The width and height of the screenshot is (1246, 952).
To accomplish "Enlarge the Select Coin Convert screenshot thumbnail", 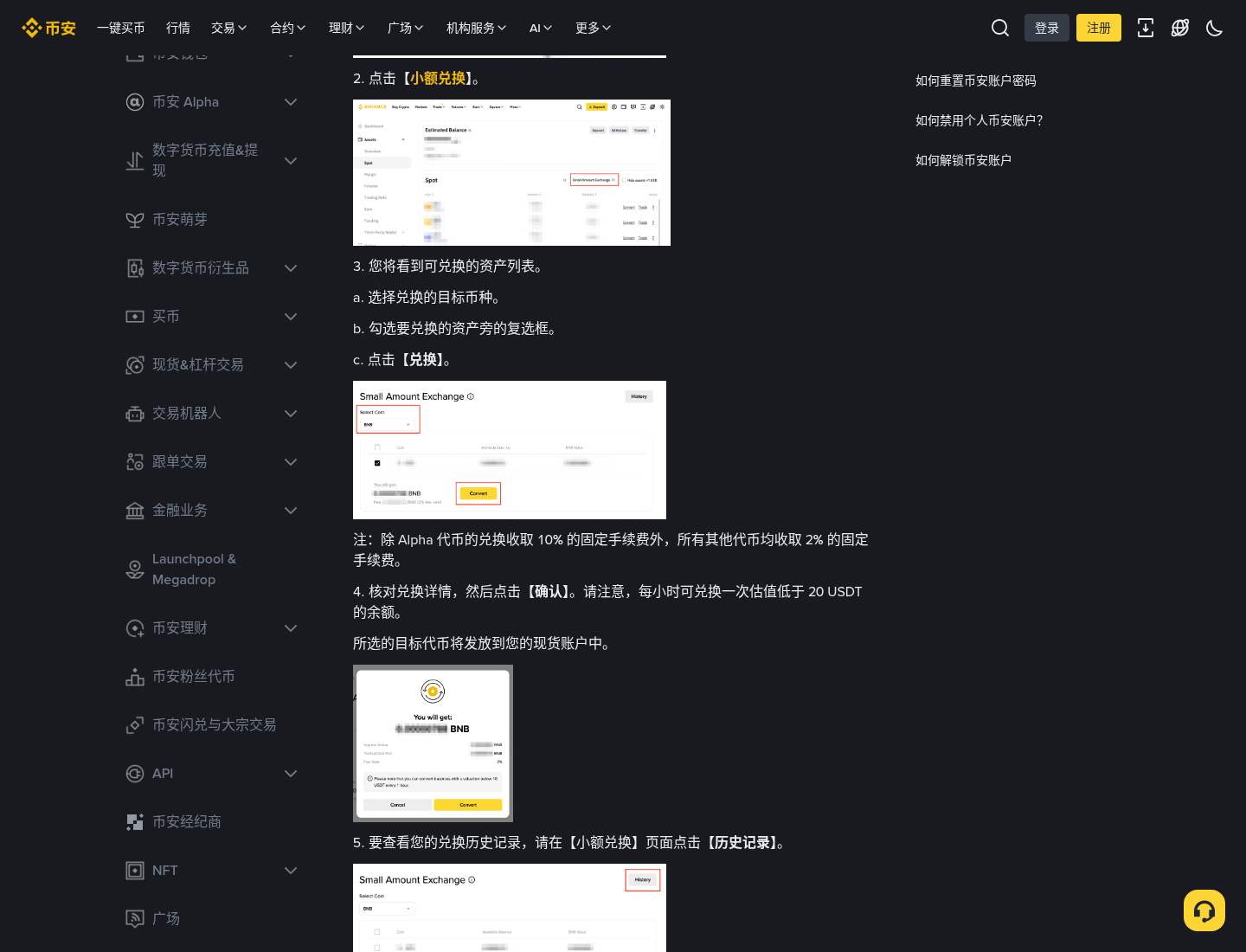I will pos(510,450).
